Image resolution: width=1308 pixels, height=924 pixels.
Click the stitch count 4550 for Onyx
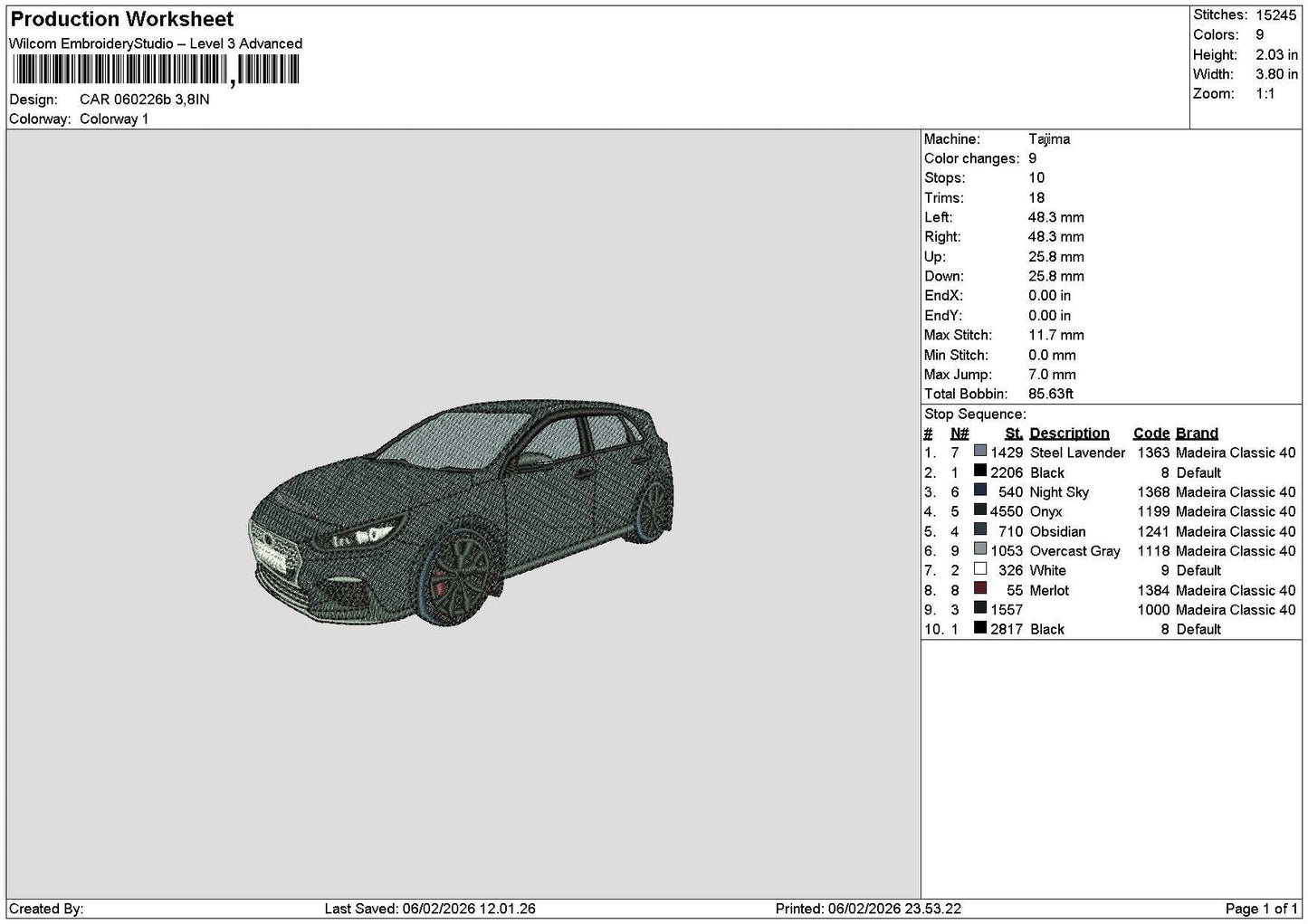click(1007, 511)
